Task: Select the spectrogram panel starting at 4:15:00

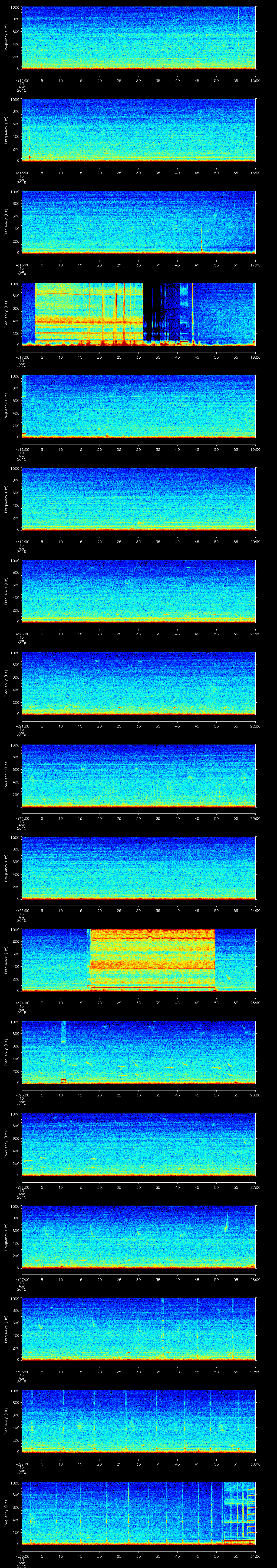Action: pyautogui.click(x=138, y=130)
